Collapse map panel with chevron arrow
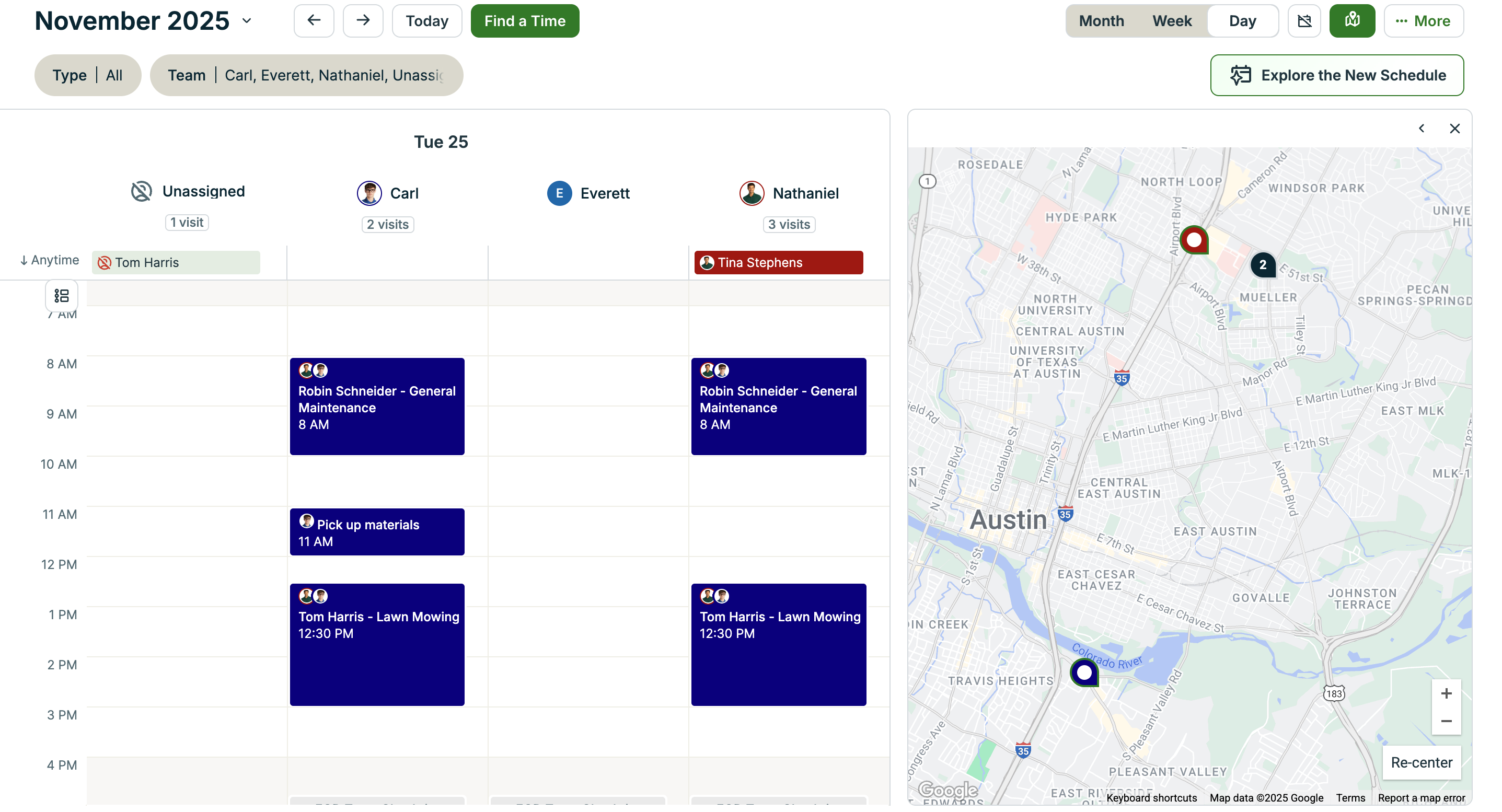 coord(1421,128)
